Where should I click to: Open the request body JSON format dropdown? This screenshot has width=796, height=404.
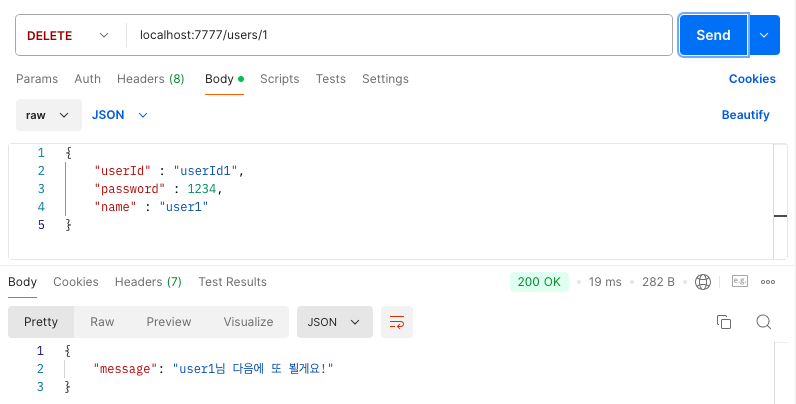pos(120,115)
